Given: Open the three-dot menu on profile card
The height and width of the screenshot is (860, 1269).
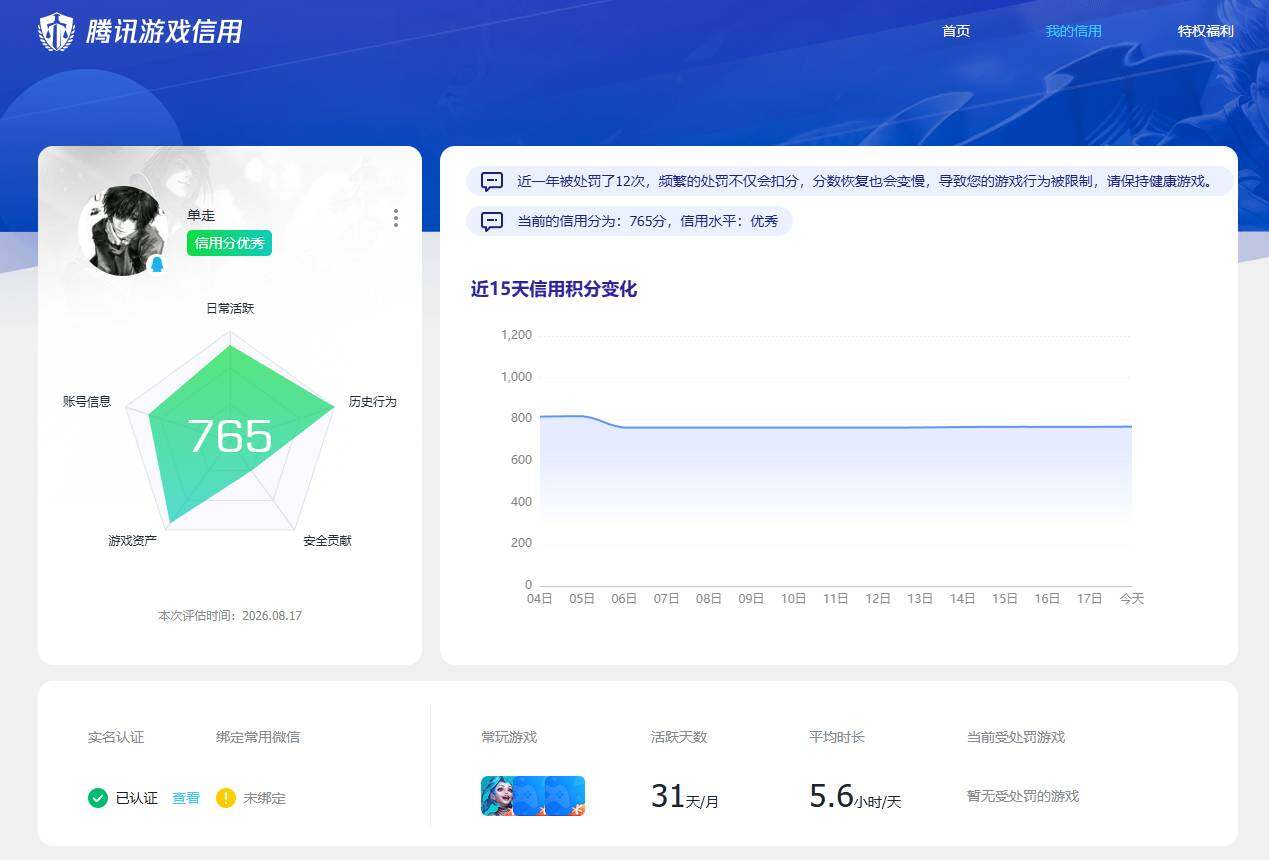Looking at the screenshot, I should click(x=396, y=218).
